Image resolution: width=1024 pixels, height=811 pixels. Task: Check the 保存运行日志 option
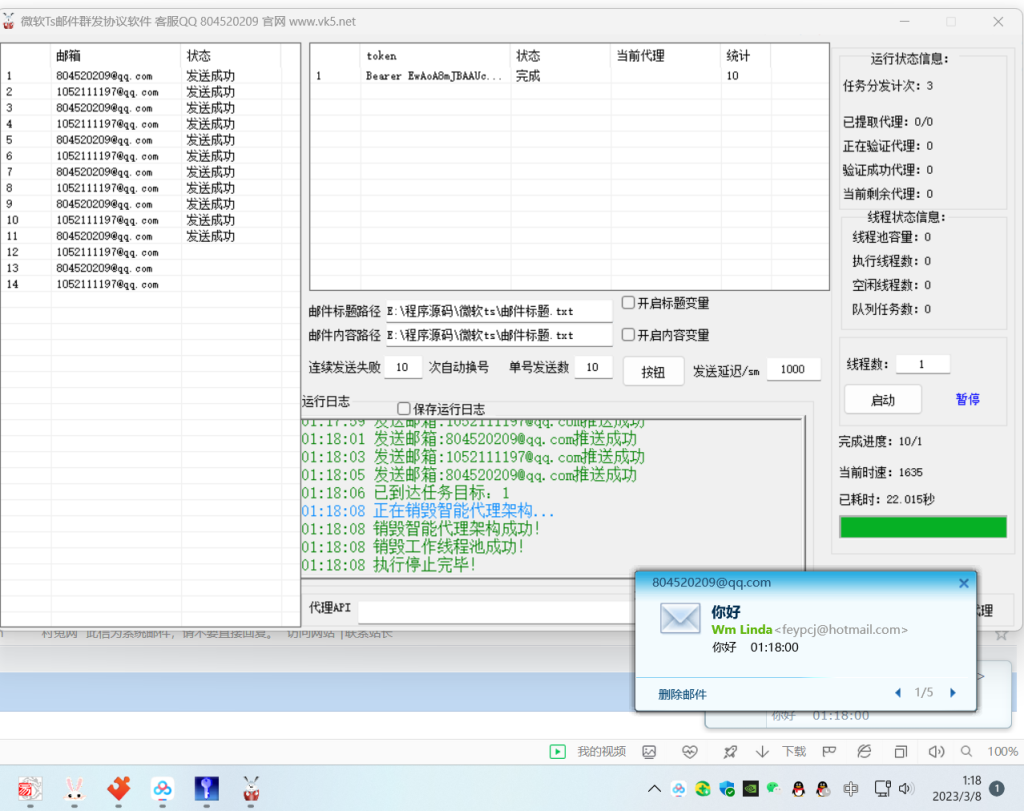[404, 408]
